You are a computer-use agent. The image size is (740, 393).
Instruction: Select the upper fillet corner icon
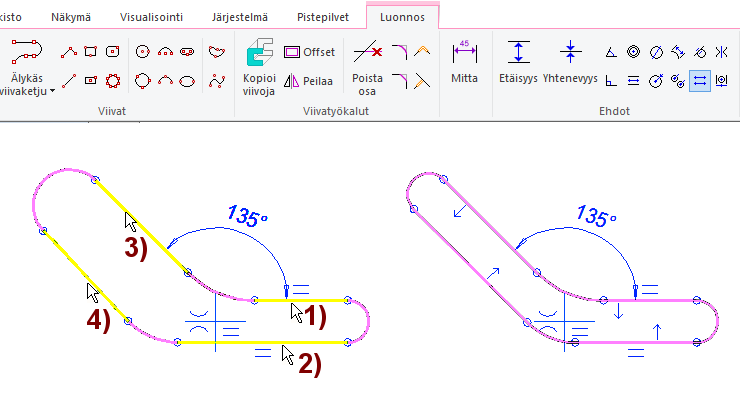click(399, 52)
